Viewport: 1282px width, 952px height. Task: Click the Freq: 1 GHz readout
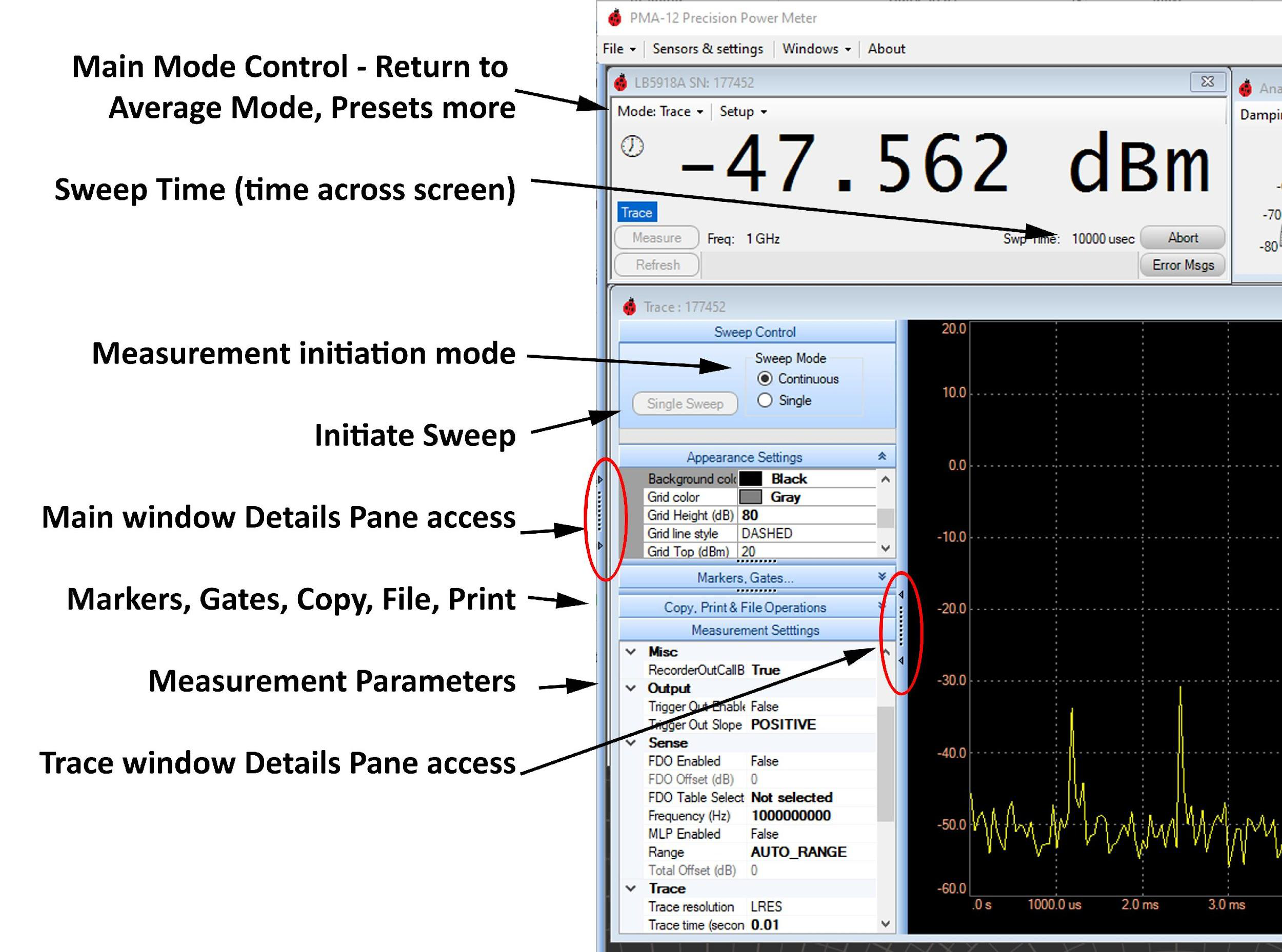tap(744, 238)
